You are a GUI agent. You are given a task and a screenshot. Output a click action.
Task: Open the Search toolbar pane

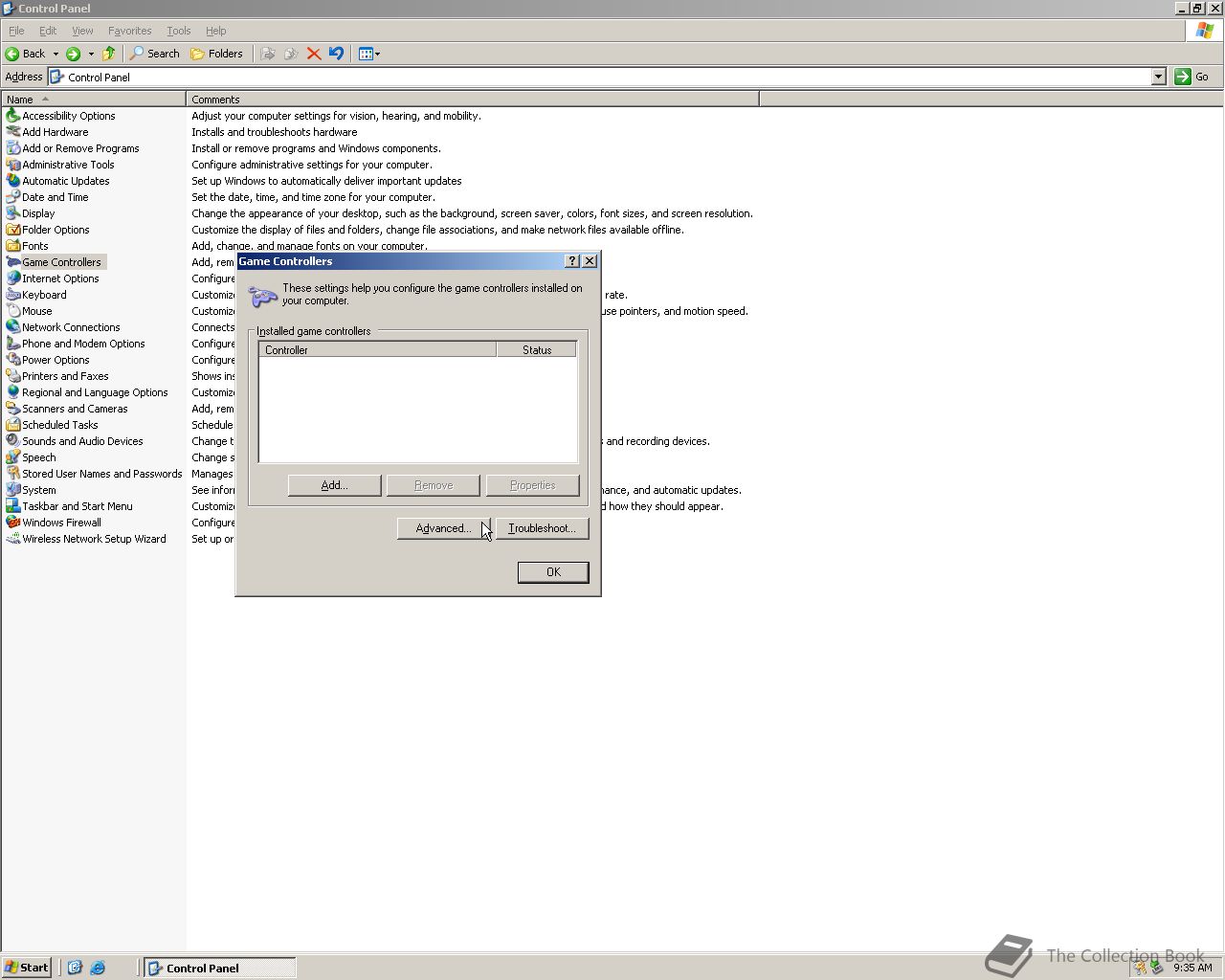pyautogui.click(x=155, y=54)
